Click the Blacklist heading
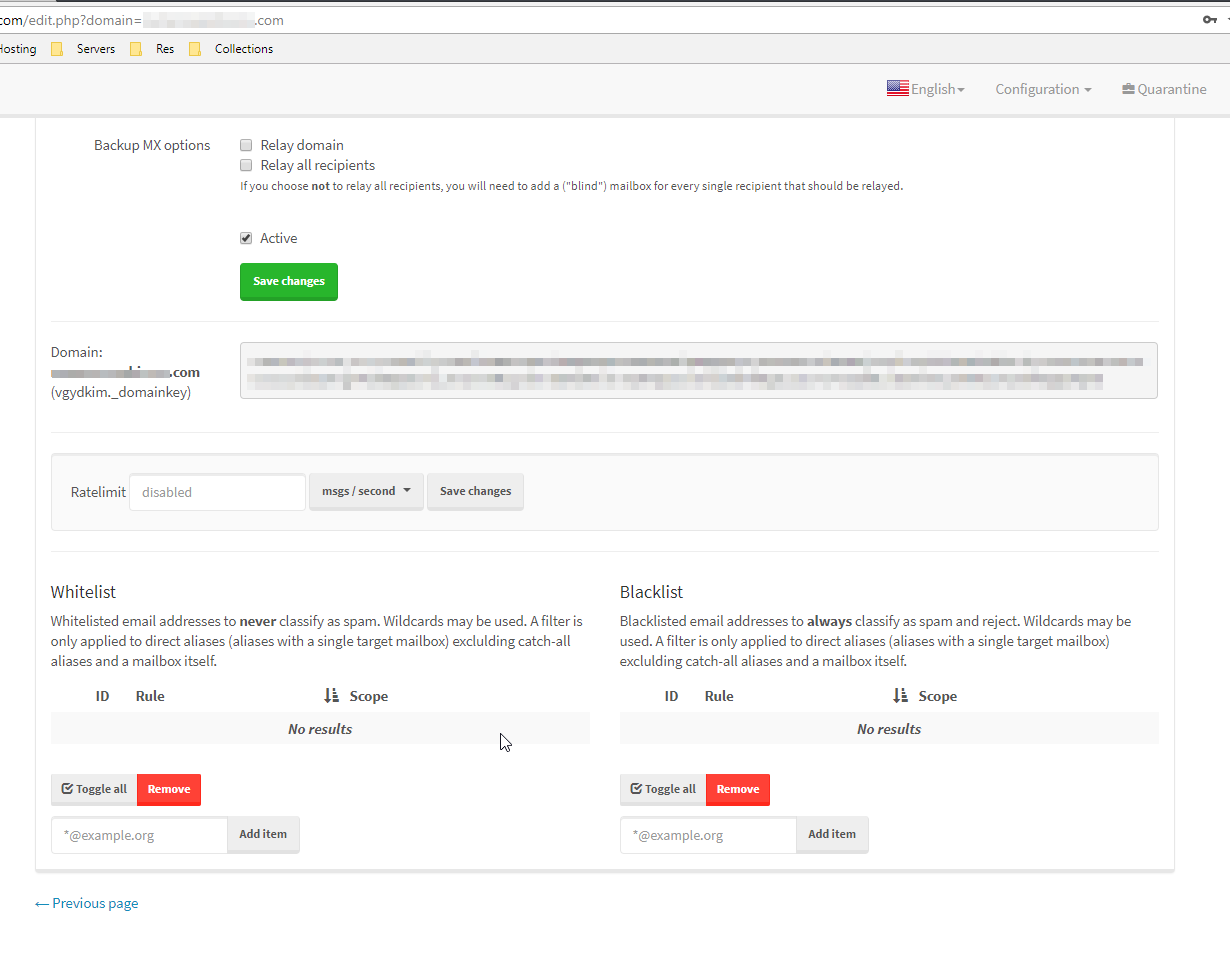Image resolution: width=1230 pixels, height=966 pixels. coord(652,592)
